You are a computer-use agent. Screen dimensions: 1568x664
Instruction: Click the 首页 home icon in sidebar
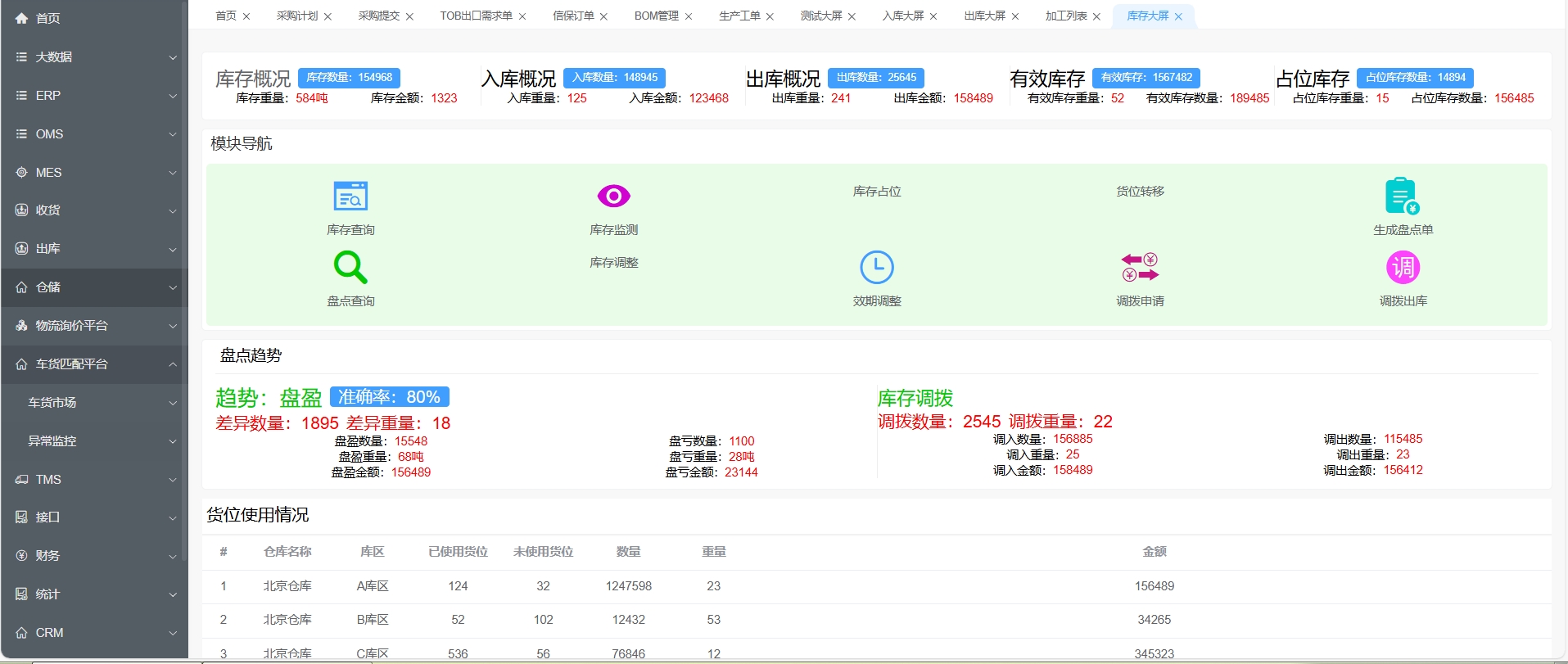(x=21, y=18)
